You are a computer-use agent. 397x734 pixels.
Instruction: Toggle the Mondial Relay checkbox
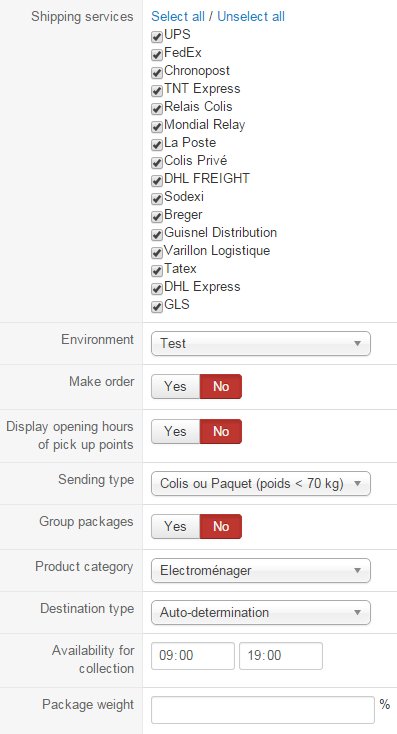157,126
